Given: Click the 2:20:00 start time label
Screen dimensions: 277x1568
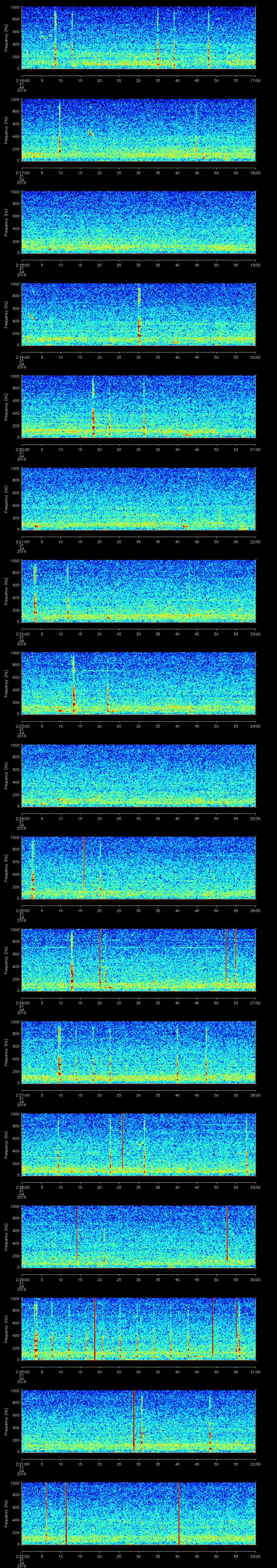Looking at the screenshot, I should 22,449.
